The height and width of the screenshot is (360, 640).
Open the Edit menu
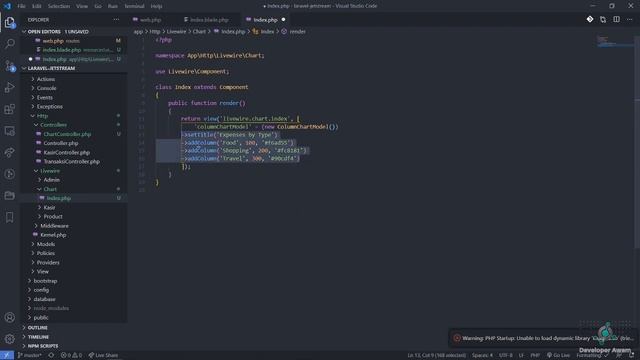coord(37,6)
